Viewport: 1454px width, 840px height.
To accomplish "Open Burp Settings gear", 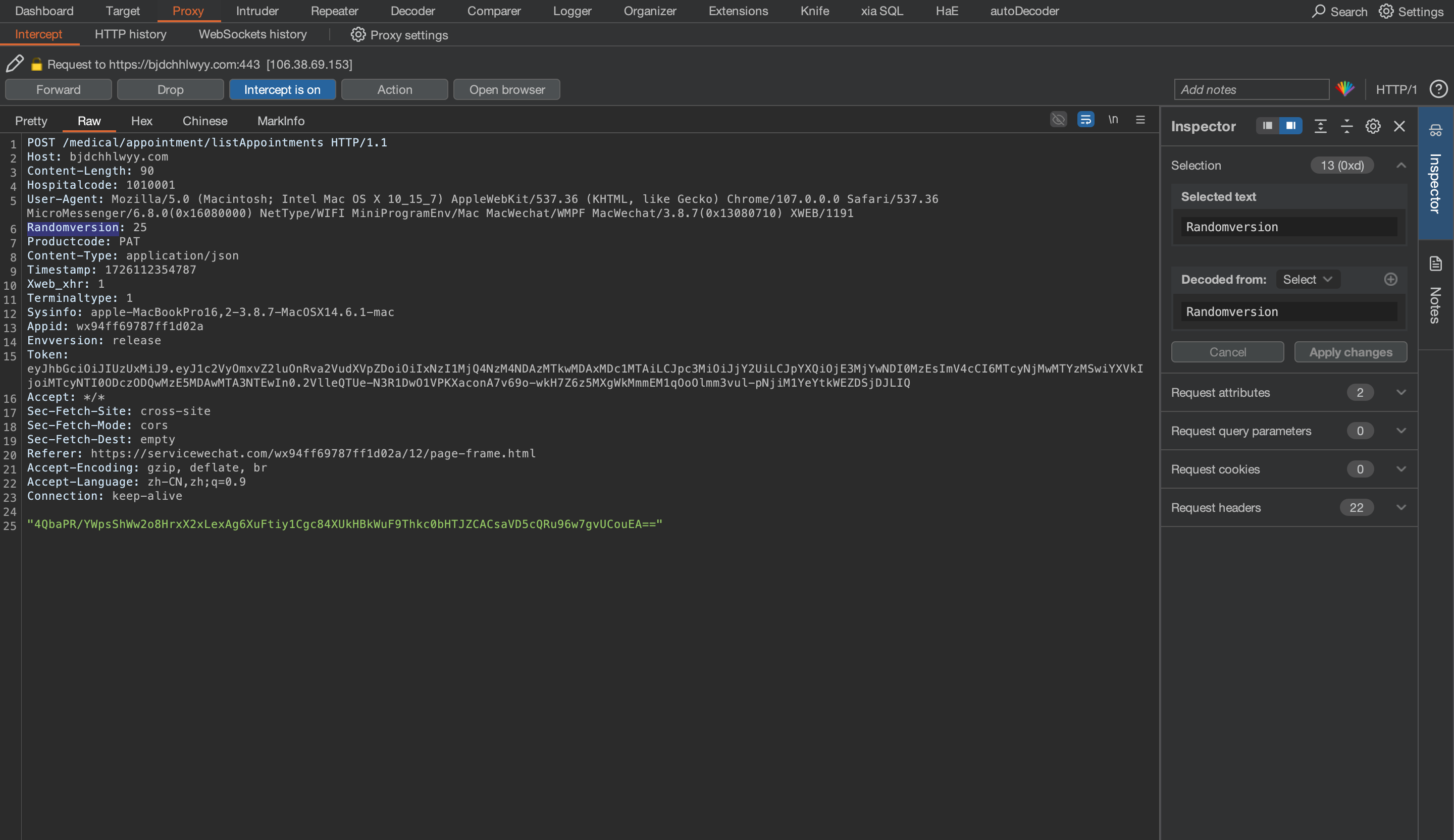I will pyautogui.click(x=1386, y=11).
